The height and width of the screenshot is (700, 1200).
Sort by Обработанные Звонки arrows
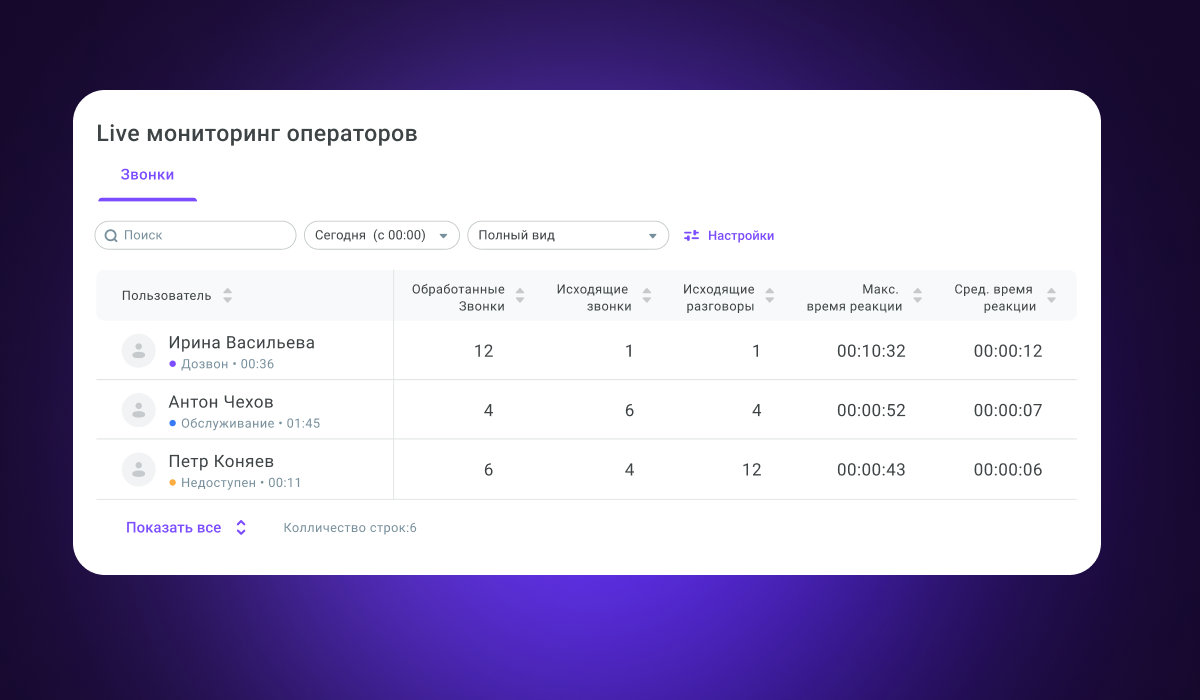pyautogui.click(x=520, y=296)
